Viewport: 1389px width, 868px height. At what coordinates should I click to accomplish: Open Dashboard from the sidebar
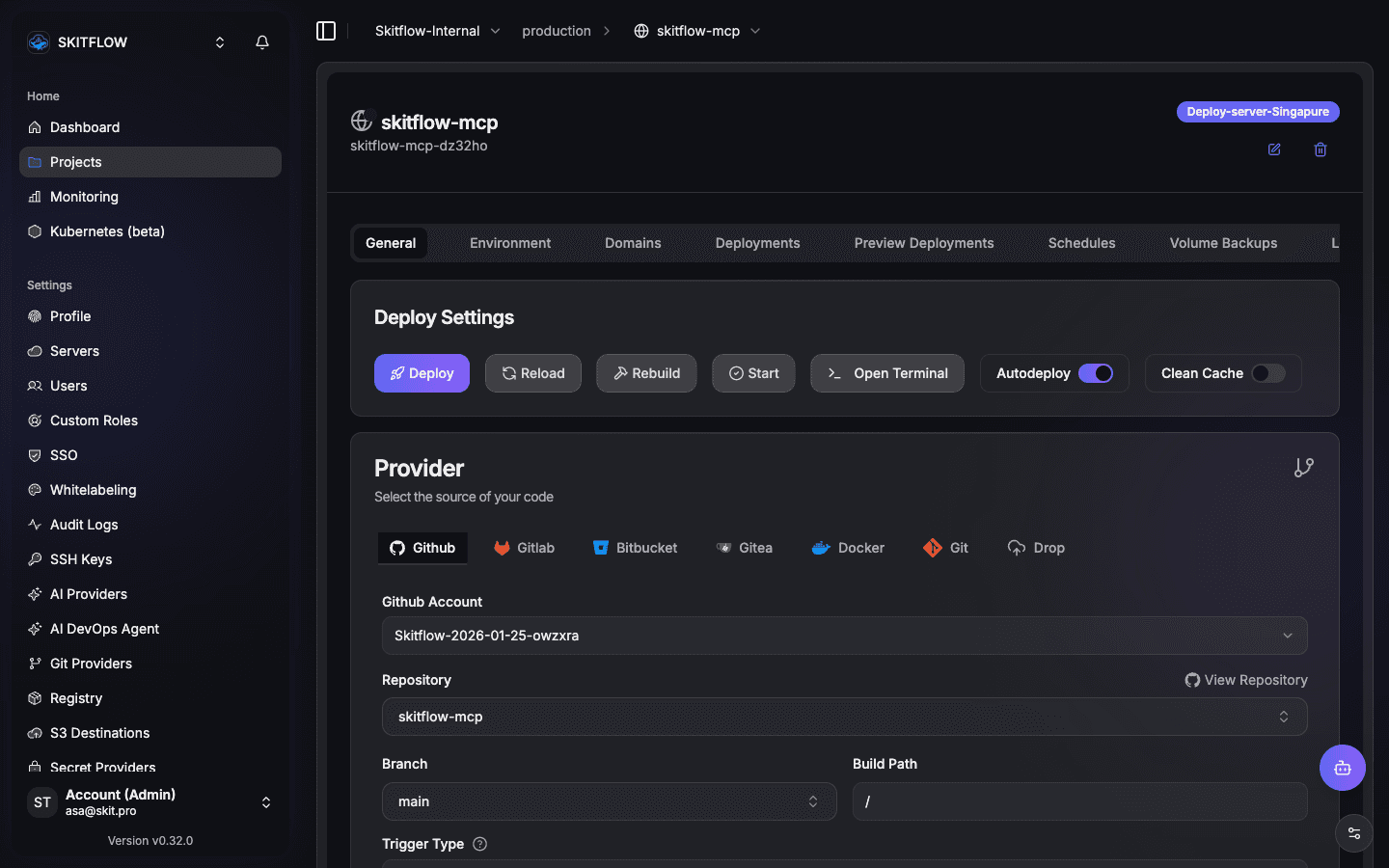(150, 127)
